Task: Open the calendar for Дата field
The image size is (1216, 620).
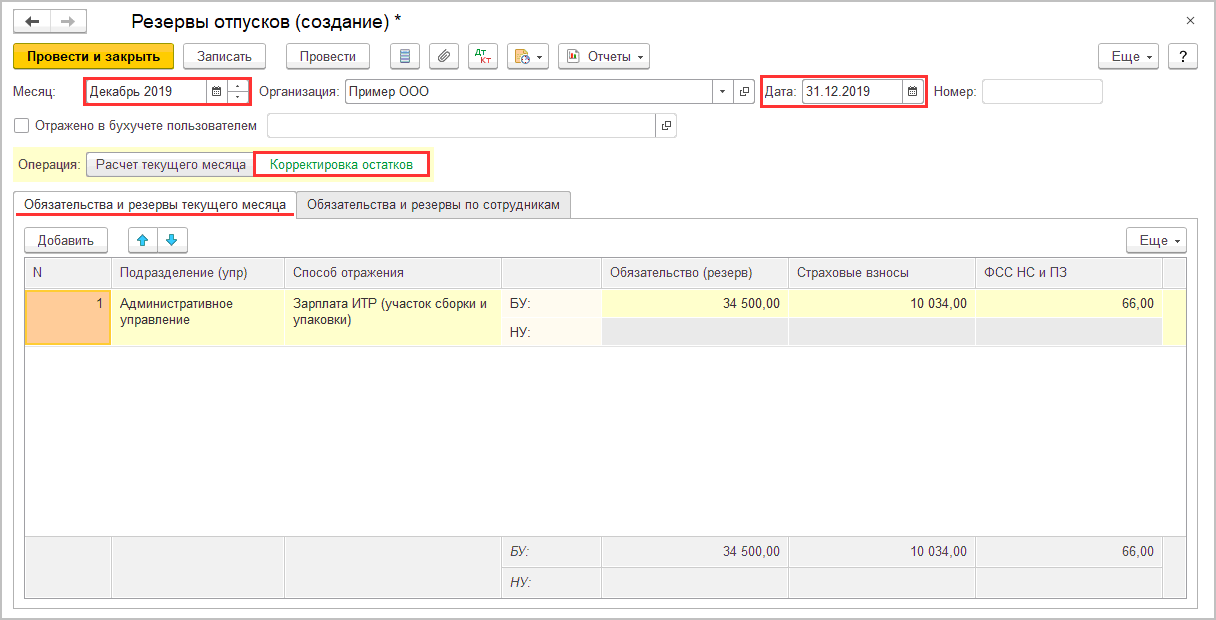Action: coord(912,91)
